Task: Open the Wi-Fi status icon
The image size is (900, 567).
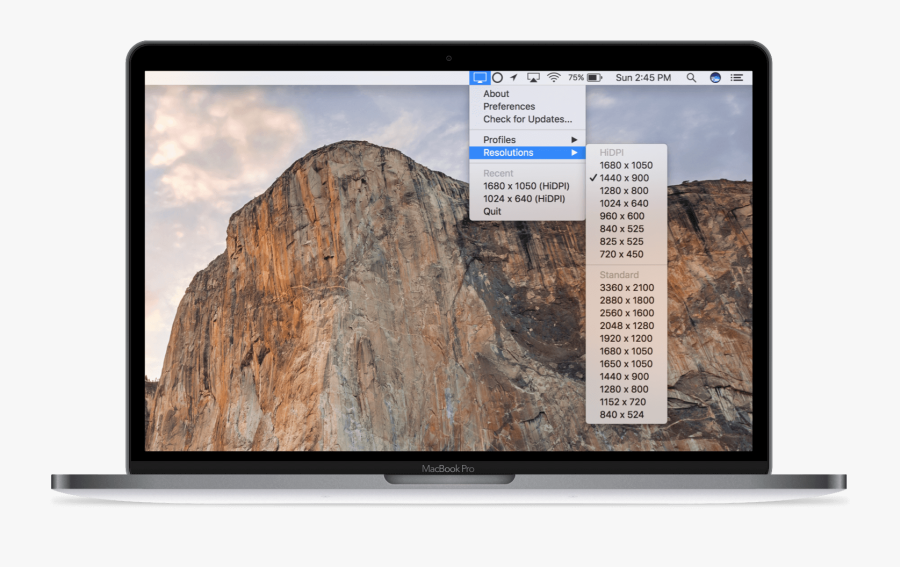Action: pyautogui.click(x=554, y=77)
